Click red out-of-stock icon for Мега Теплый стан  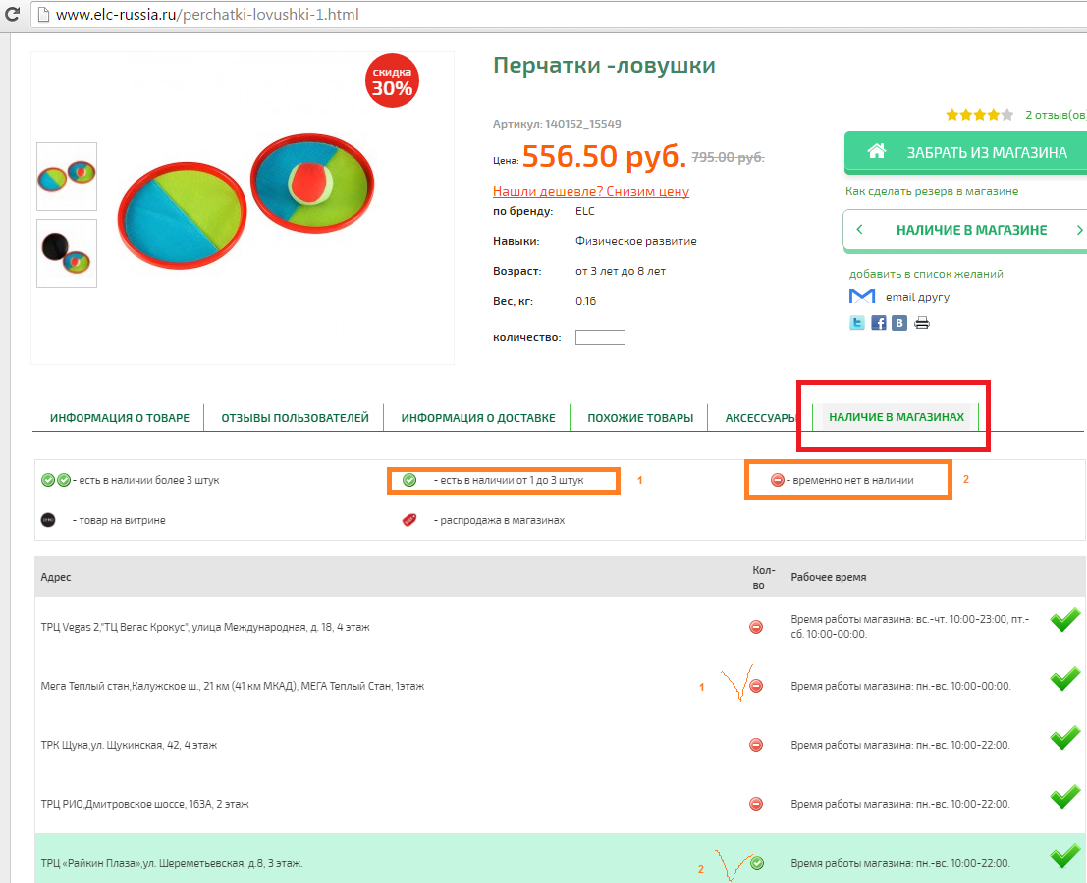pyautogui.click(x=756, y=686)
